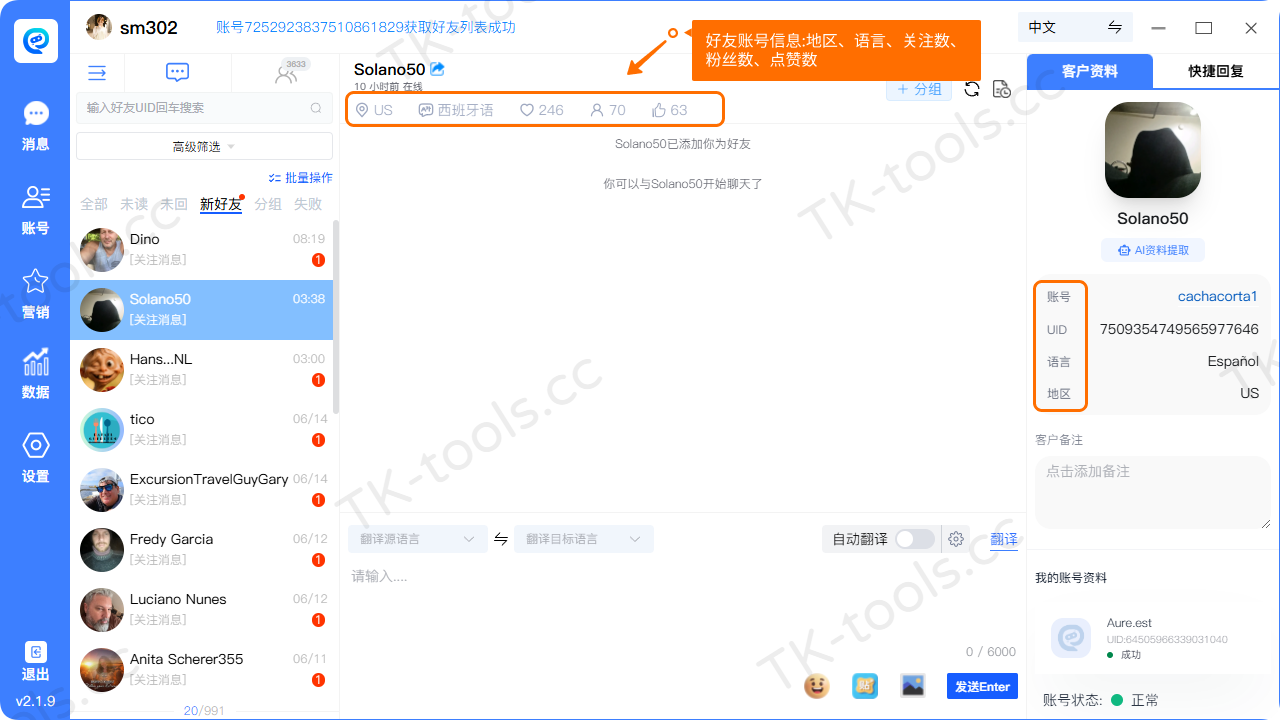Click the heart following count 246
Screen dimensions: 1280x720
pyautogui.click(x=542, y=110)
